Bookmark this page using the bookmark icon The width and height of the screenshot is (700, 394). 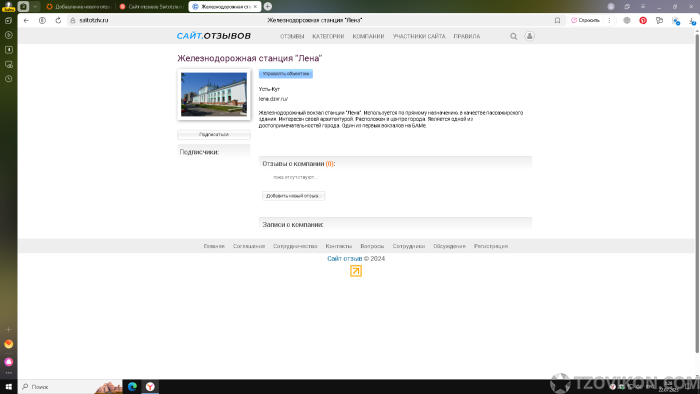point(557,21)
